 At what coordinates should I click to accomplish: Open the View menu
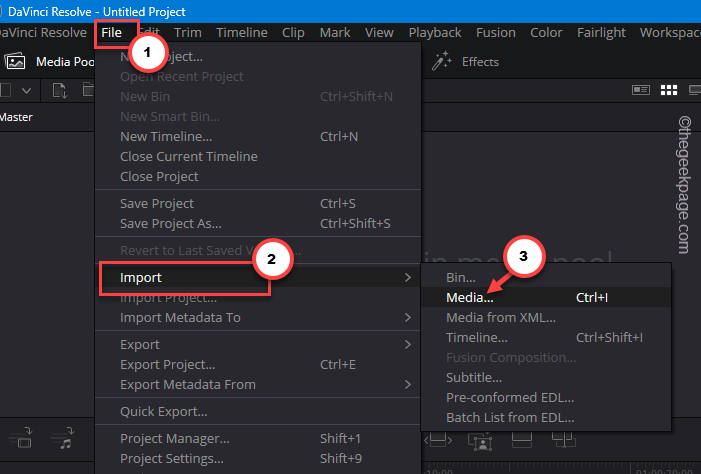tap(379, 33)
